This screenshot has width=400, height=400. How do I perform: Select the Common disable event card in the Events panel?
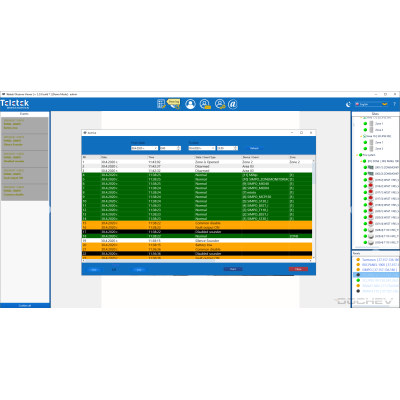click(25, 192)
